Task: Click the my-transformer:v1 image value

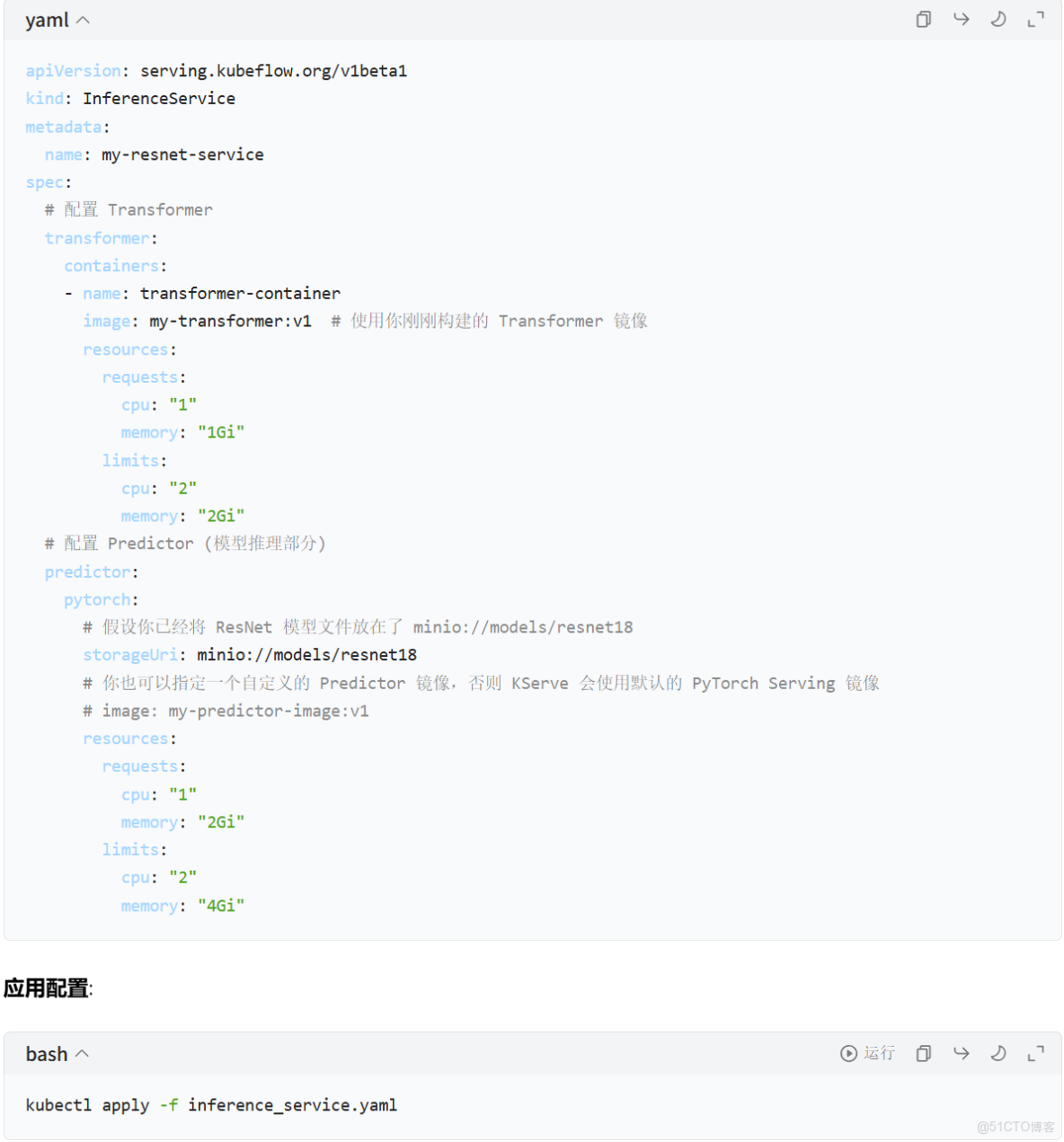Action: [229, 321]
